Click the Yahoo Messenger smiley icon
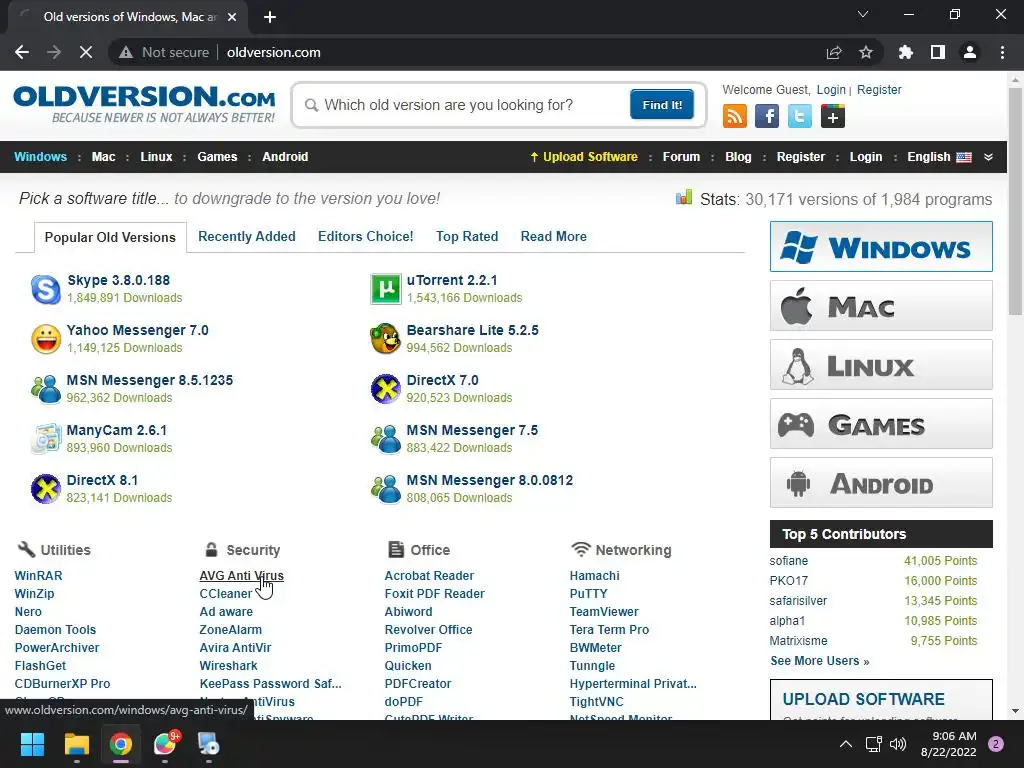The height and width of the screenshot is (768, 1024). pyautogui.click(x=46, y=340)
